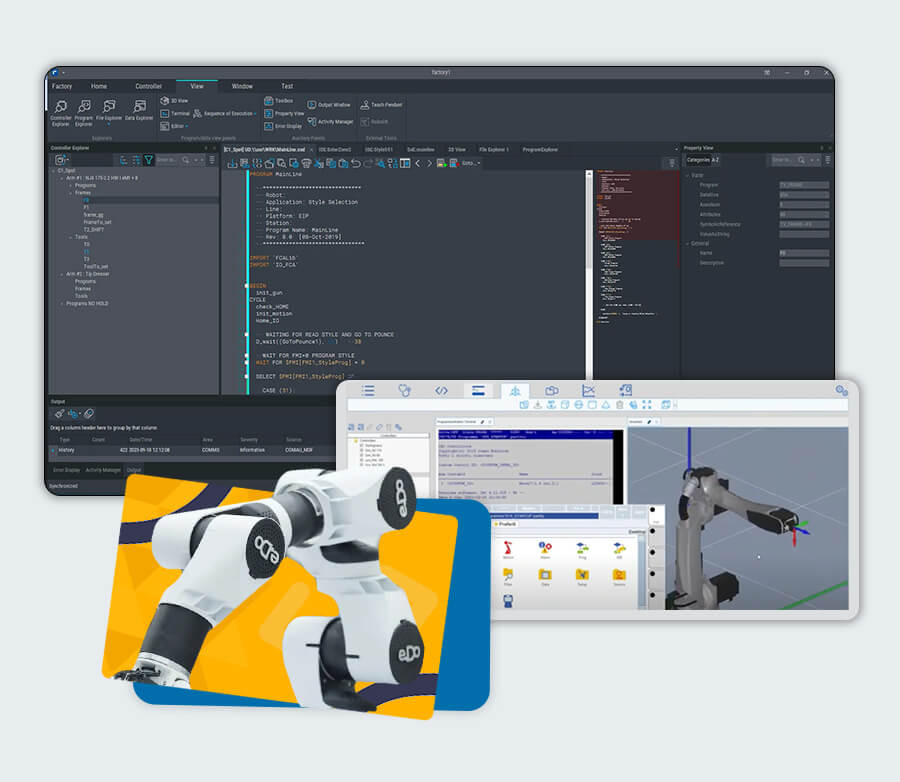Expand the File Explorer dropdown arrow
Viewport: 900px width, 782px height.
coord(110,125)
